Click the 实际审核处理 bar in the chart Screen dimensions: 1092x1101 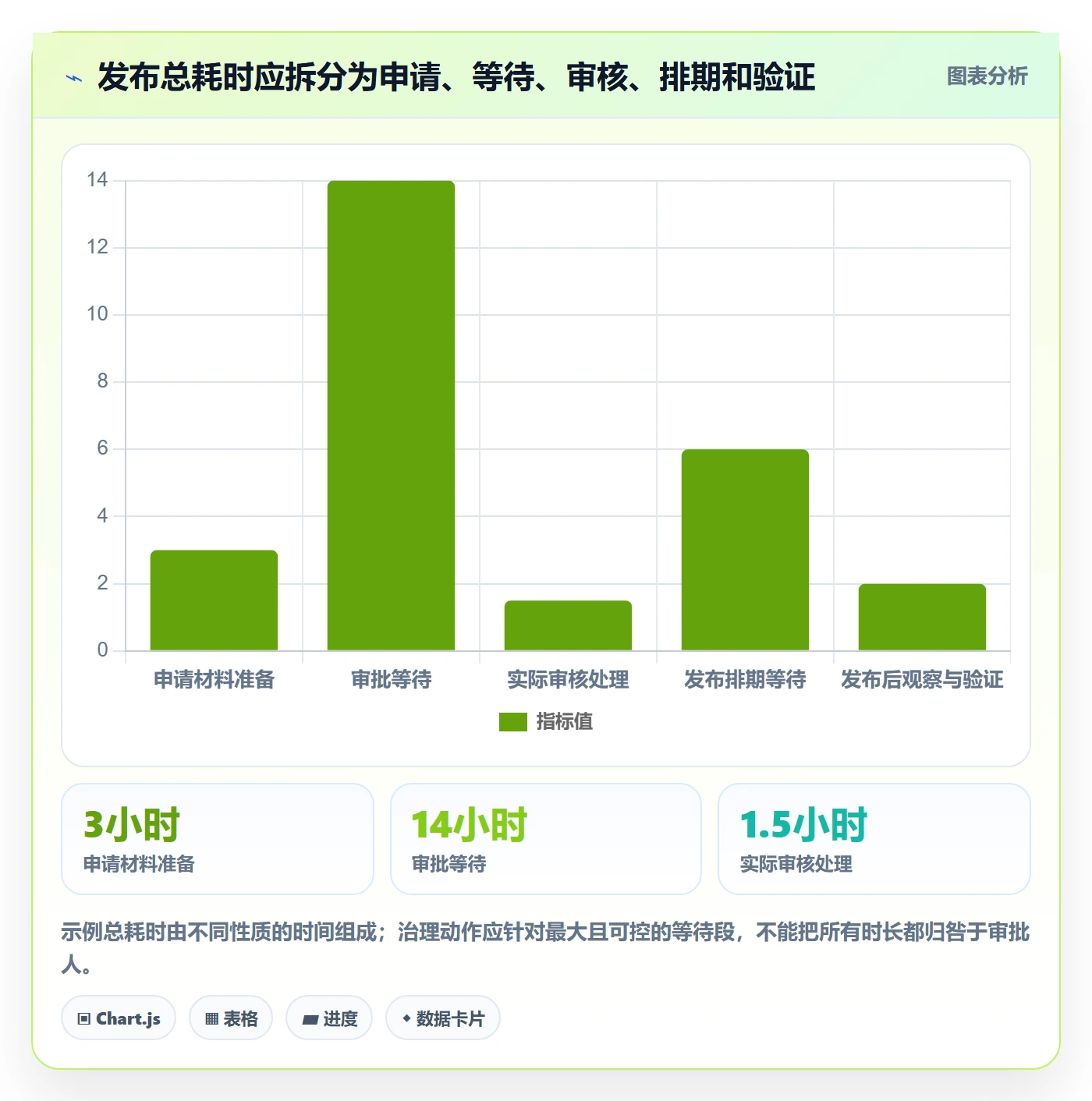click(x=568, y=625)
